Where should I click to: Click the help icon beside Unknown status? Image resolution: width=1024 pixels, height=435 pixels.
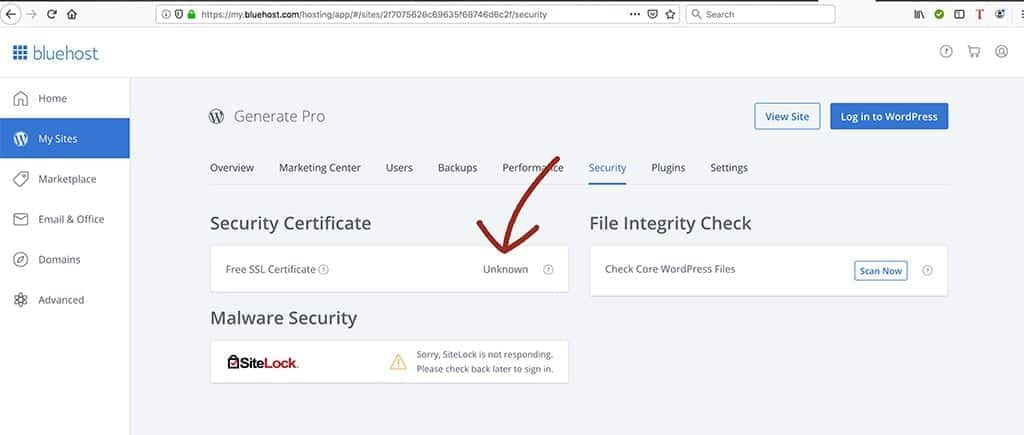click(x=548, y=270)
